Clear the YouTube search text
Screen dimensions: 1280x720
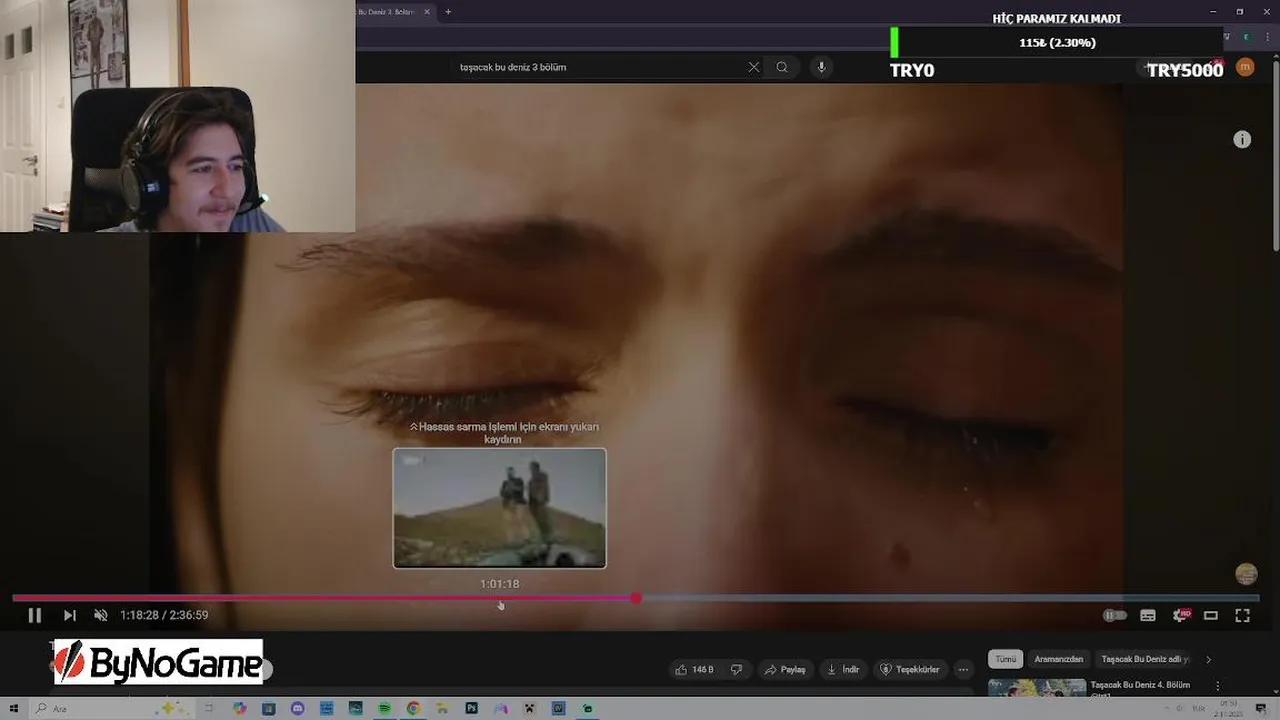coord(754,67)
